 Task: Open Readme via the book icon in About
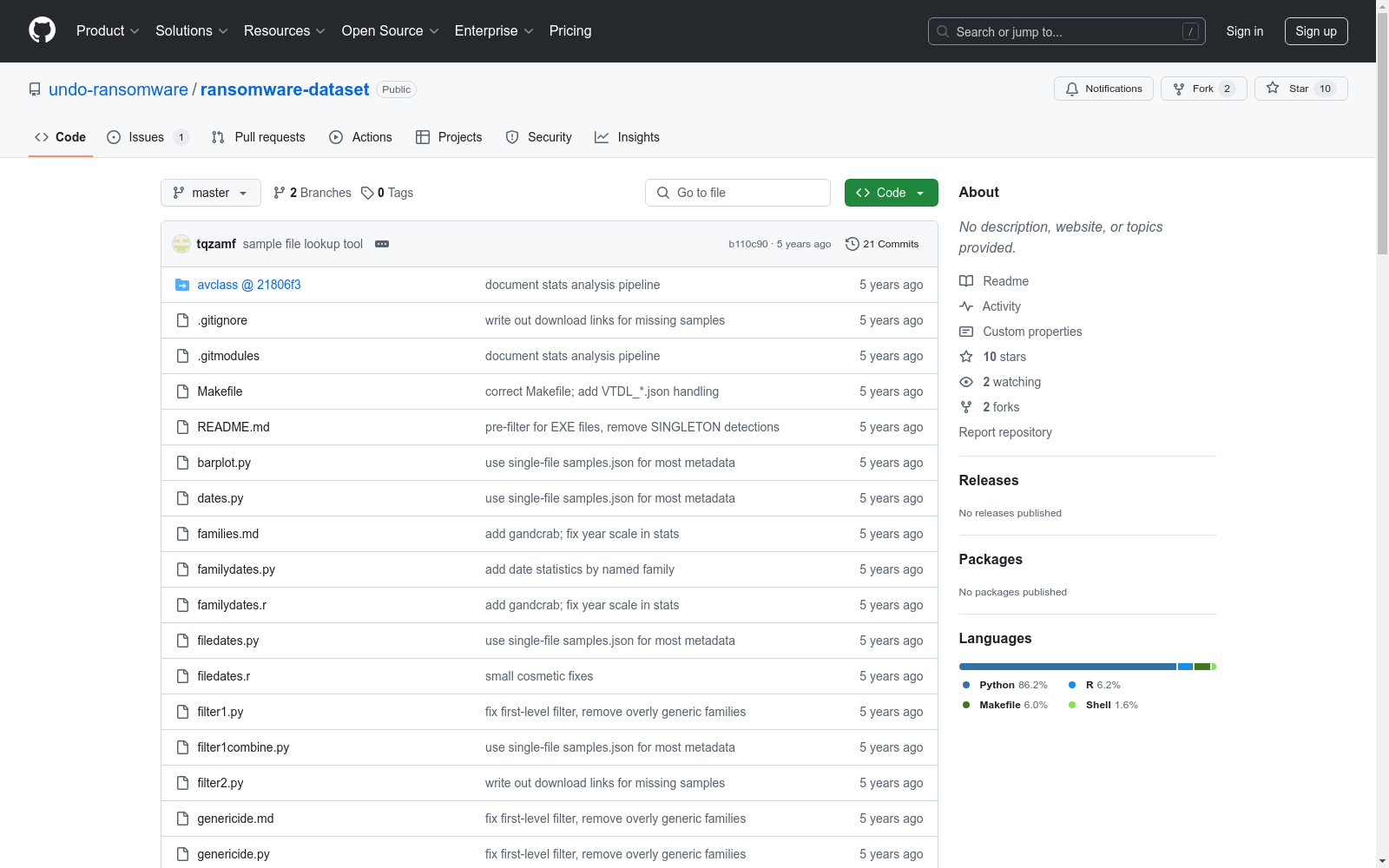pos(966,281)
